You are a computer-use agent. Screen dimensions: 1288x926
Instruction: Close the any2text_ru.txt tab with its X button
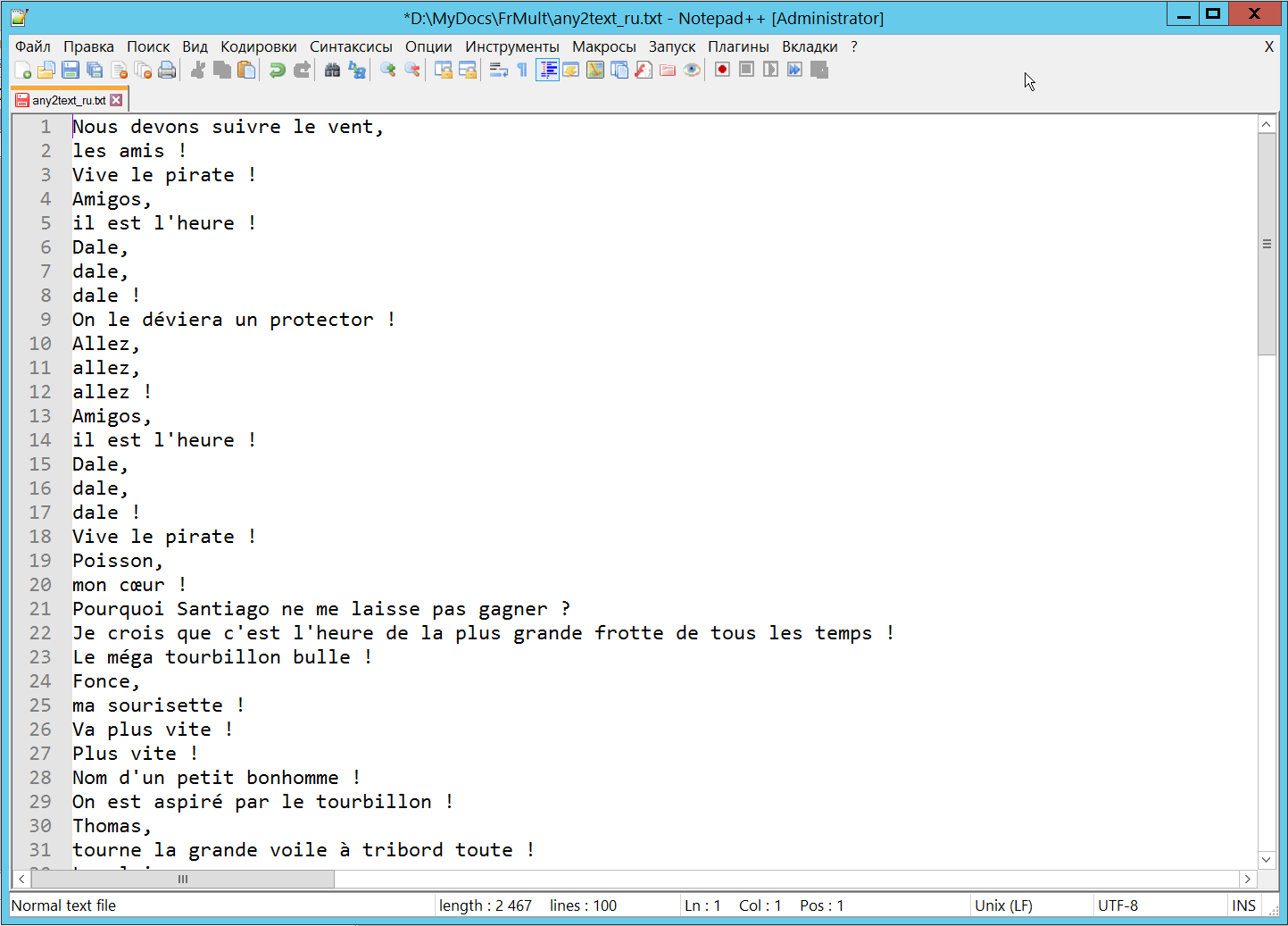pos(116,100)
